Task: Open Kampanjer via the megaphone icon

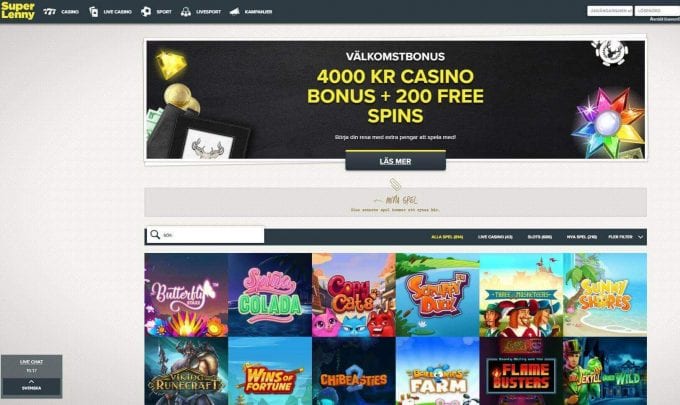Action: (x=235, y=12)
